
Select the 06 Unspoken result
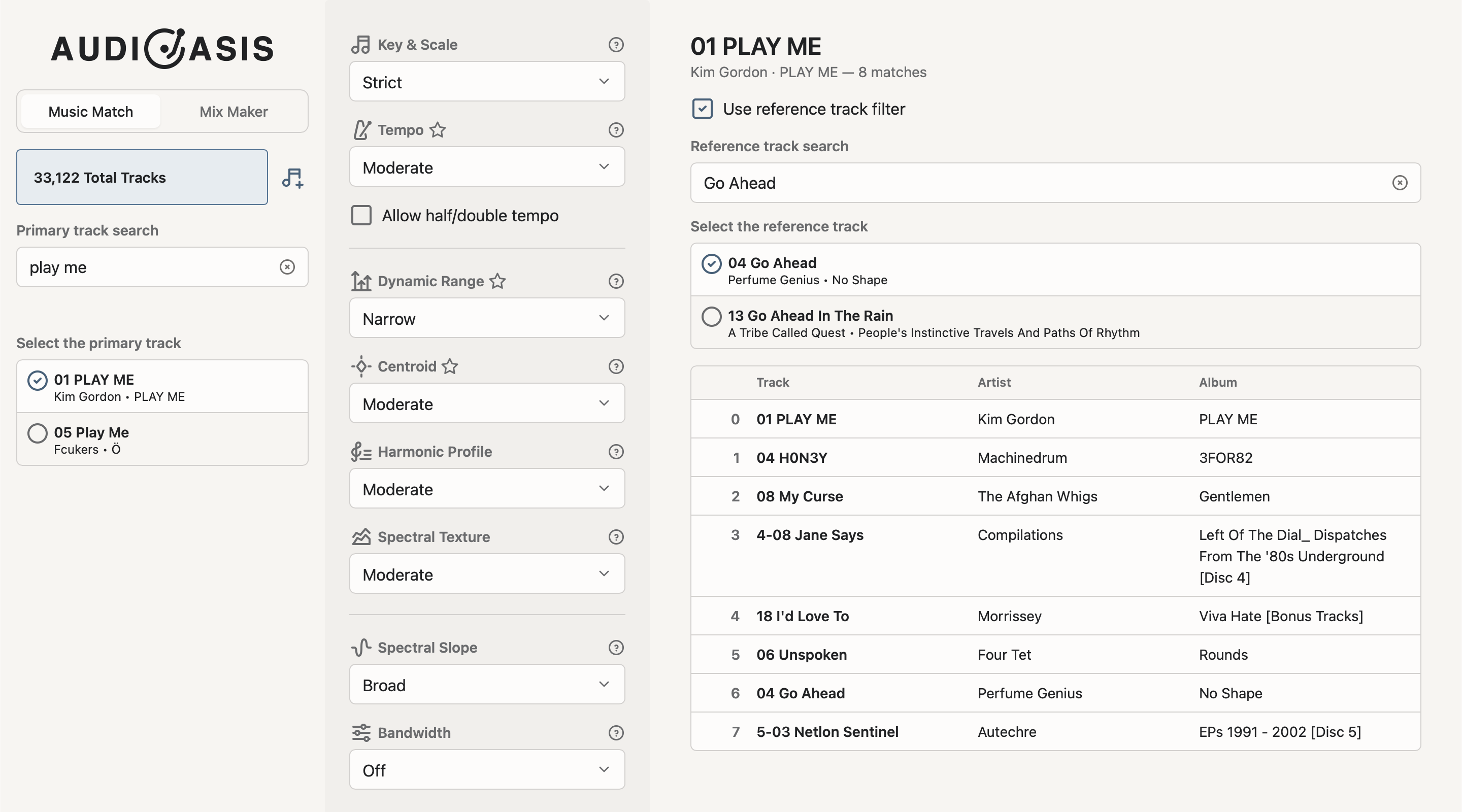point(1055,654)
